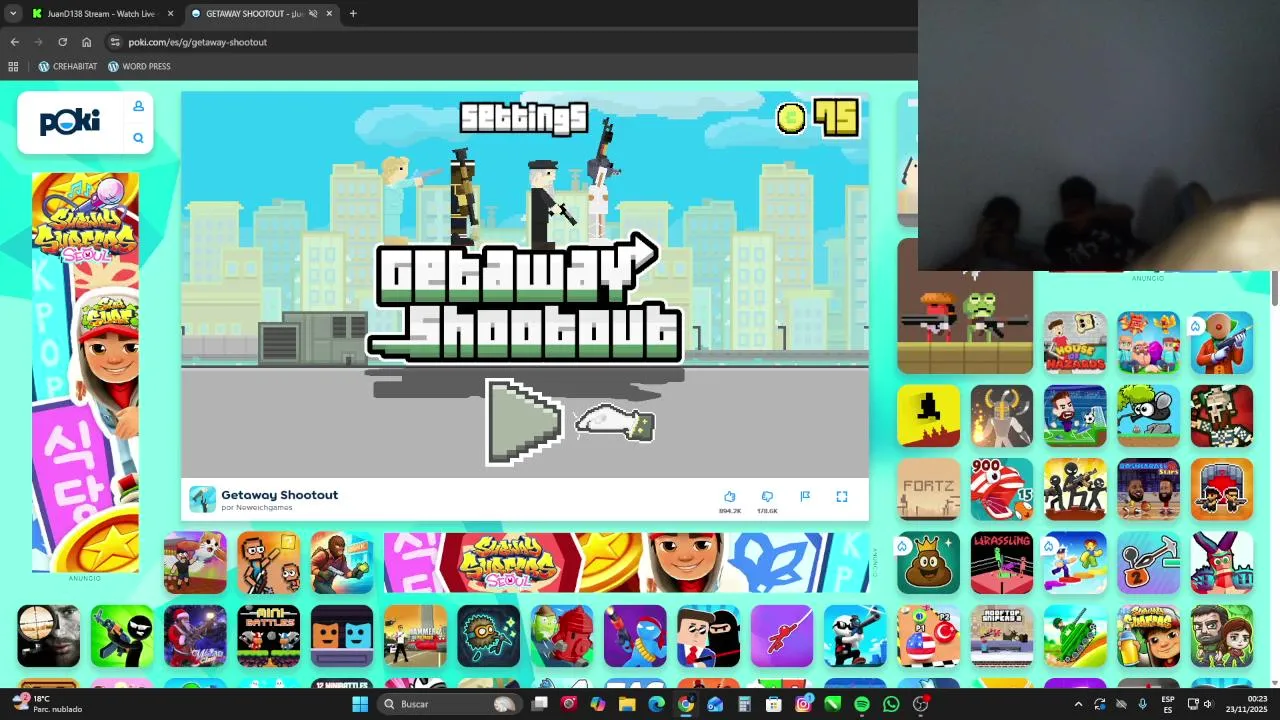Open the in-game Settings title button
The height and width of the screenshot is (720, 1280).
point(523,118)
